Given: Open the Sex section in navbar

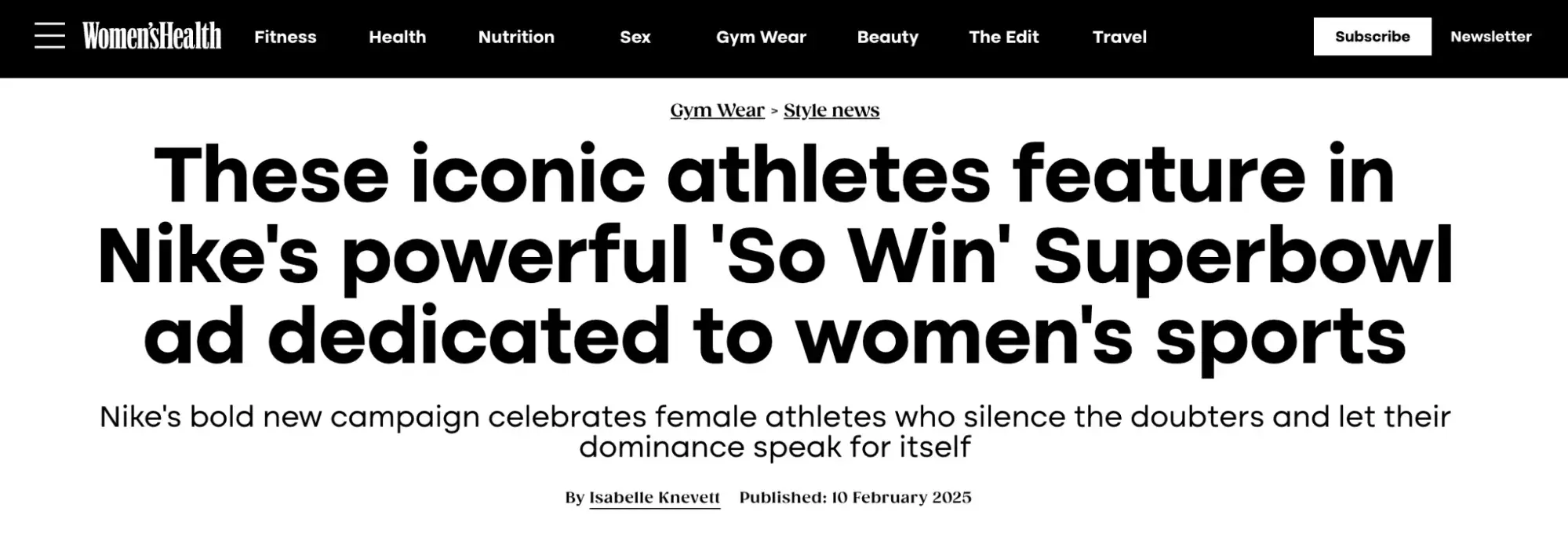Looking at the screenshot, I should click(635, 37).
